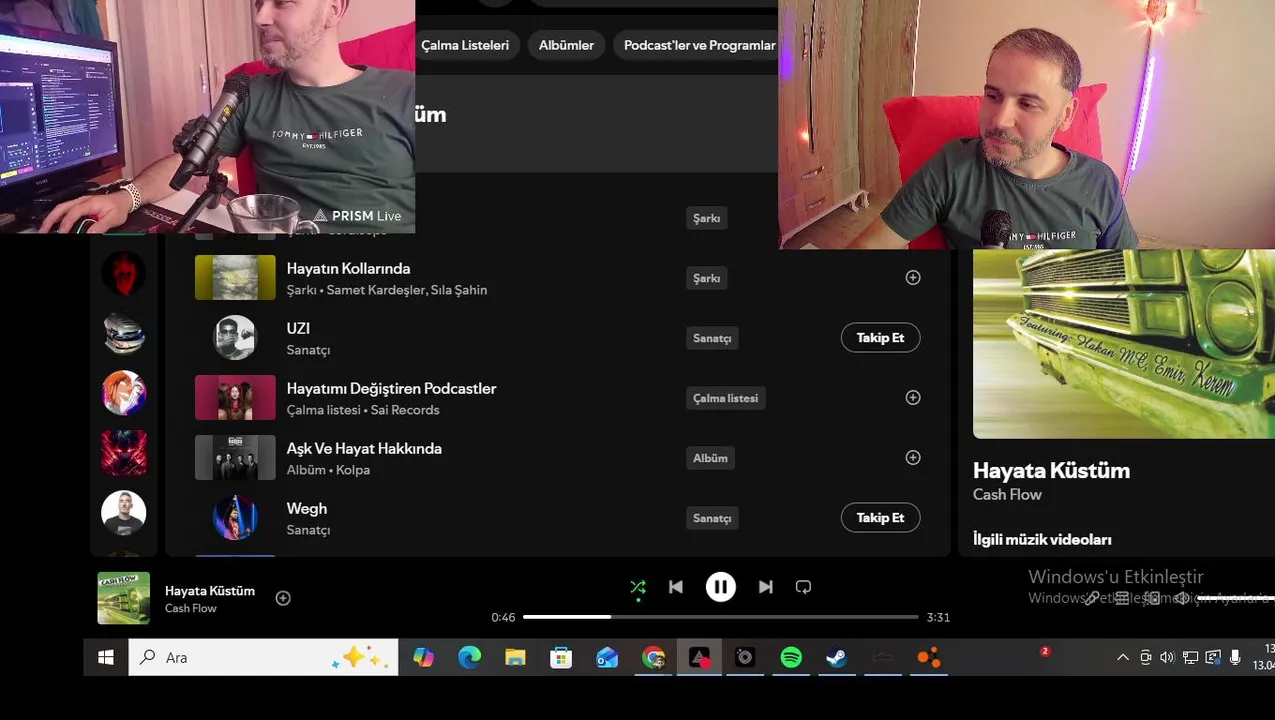Open File Explorer from taskbar
This screenshot has height=720, width=1275.
click(x=515, y=657)
